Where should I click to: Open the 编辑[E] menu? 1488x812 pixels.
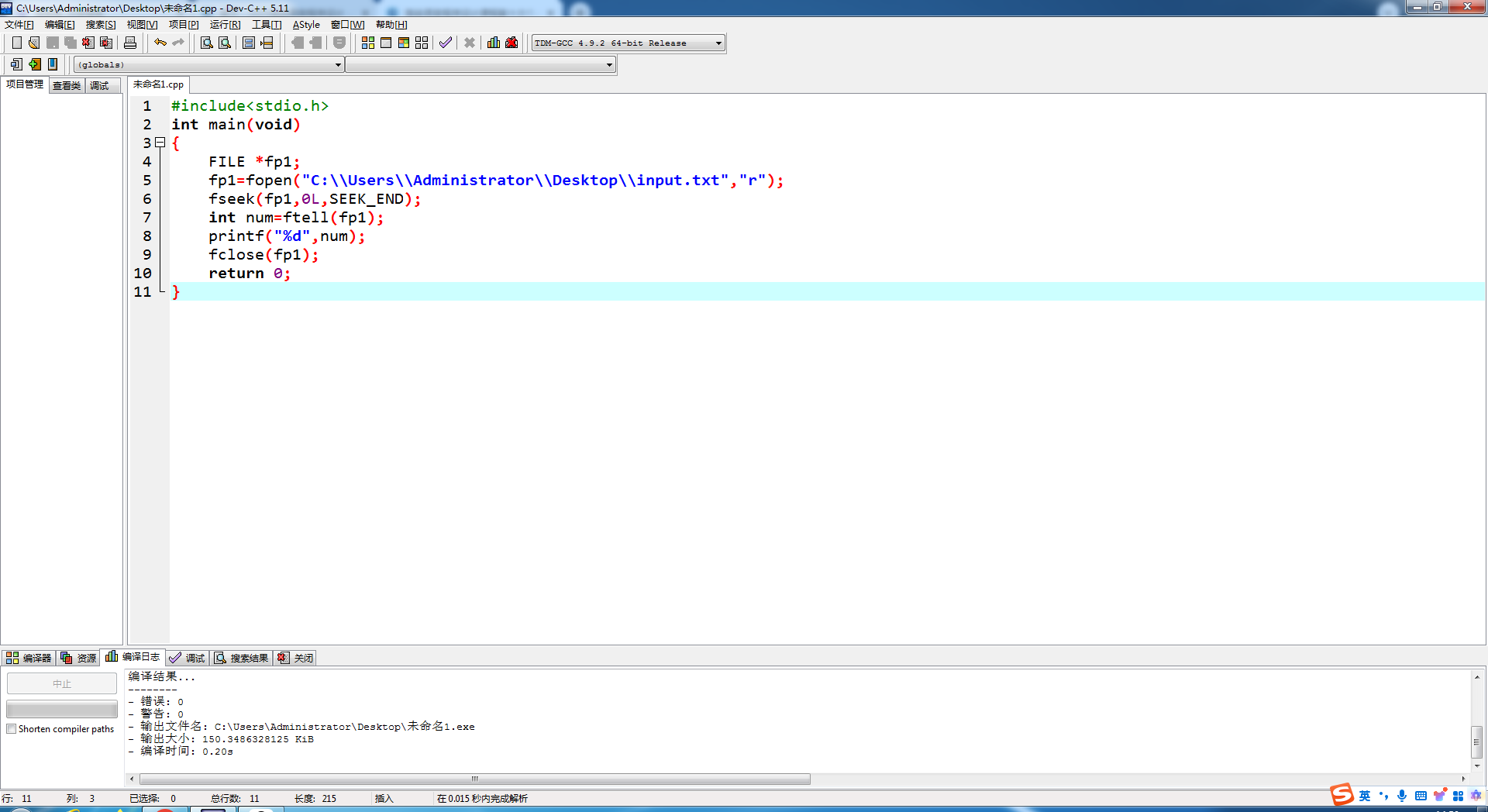point(60,25)
